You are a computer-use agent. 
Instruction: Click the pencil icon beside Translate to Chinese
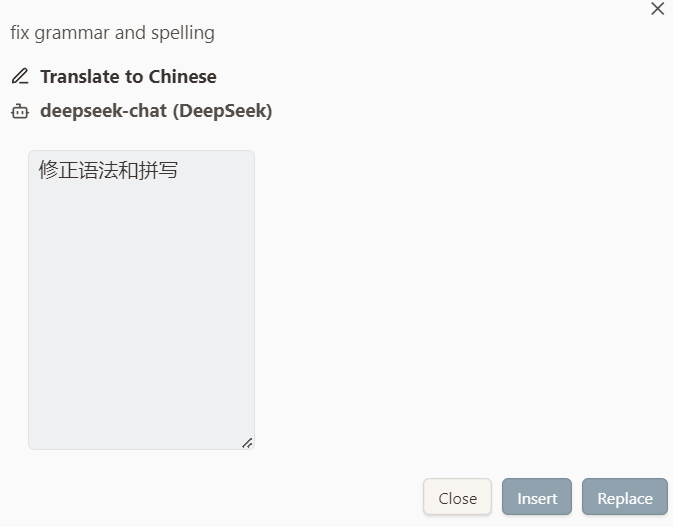pos(20,76)
